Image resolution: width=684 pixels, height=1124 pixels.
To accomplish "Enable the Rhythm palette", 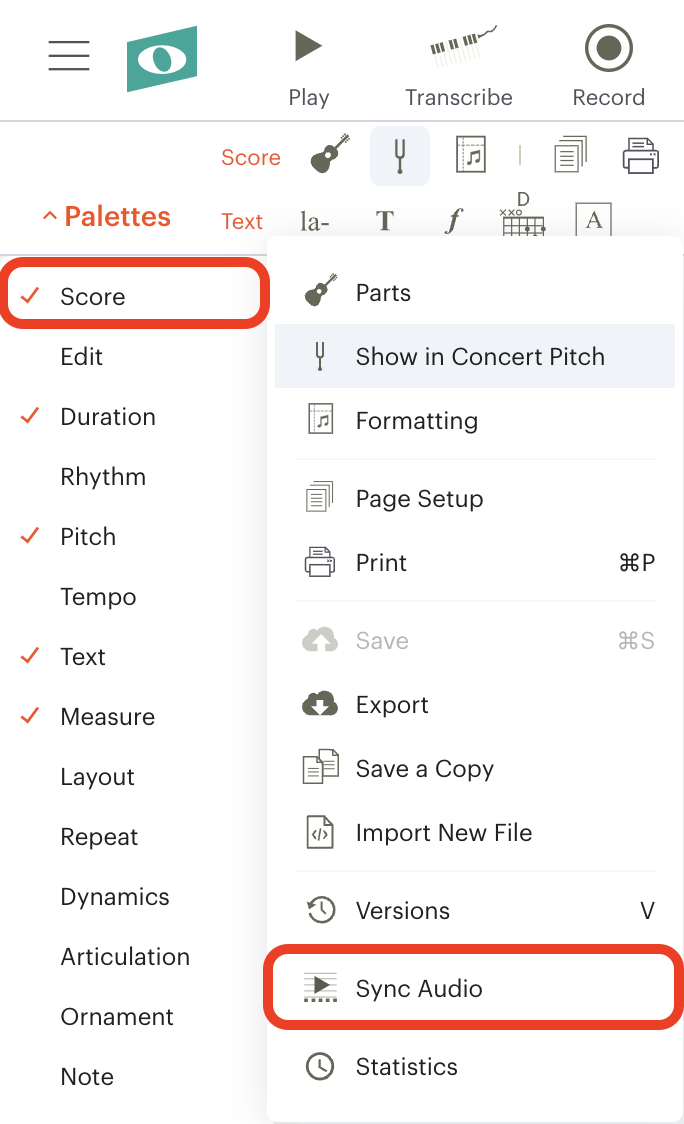I will [x=103, y=477].
